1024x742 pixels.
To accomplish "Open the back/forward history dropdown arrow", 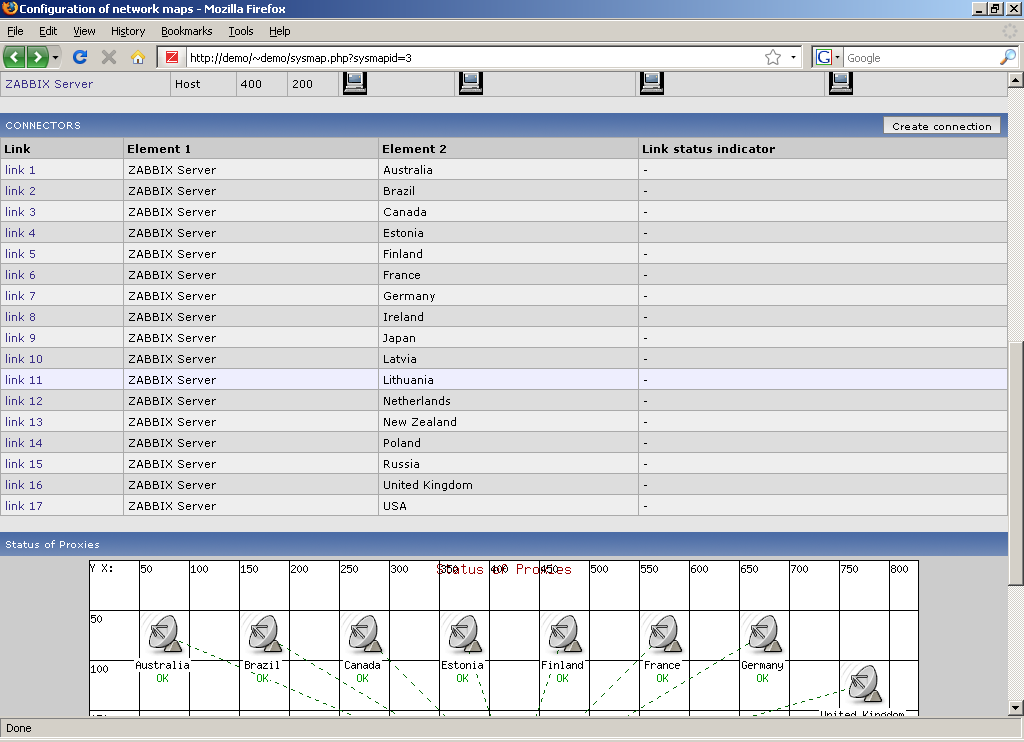I will tap(56, 57).
